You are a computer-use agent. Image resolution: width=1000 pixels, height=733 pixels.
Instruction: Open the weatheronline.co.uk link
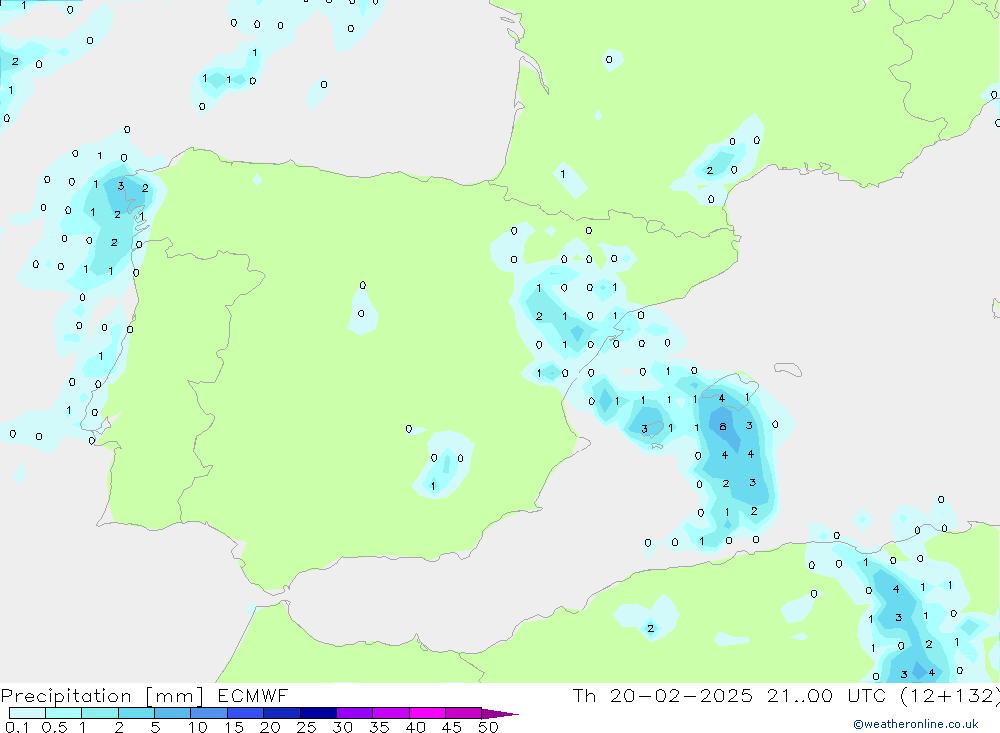tap(916, 724)
